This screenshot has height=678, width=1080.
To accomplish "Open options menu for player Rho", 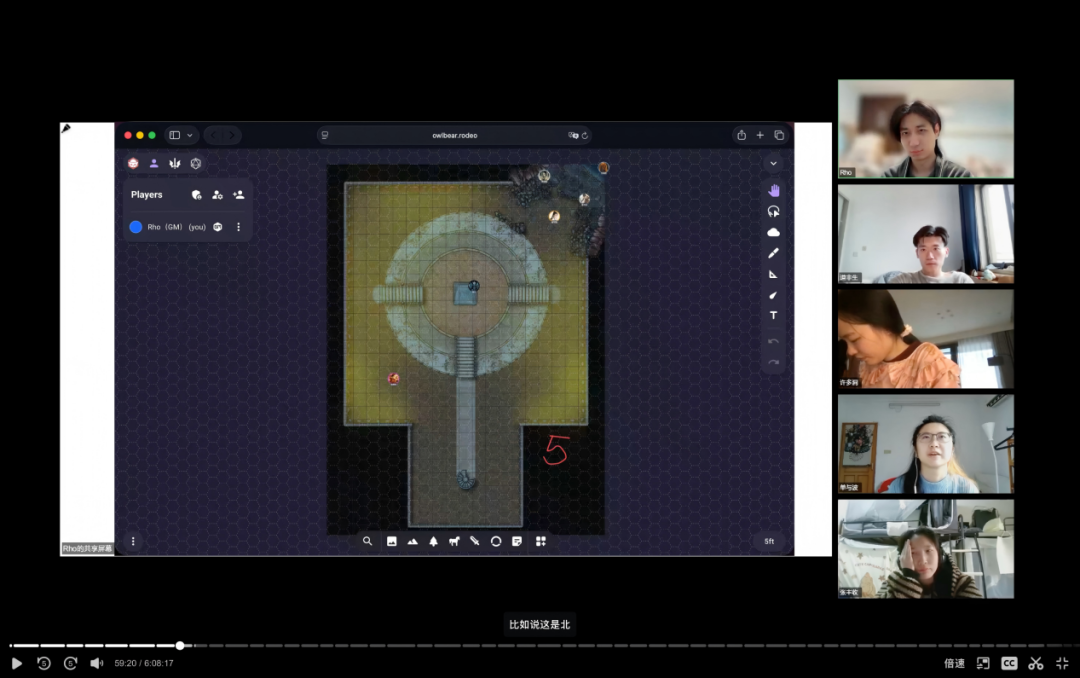I will (238, 227).
